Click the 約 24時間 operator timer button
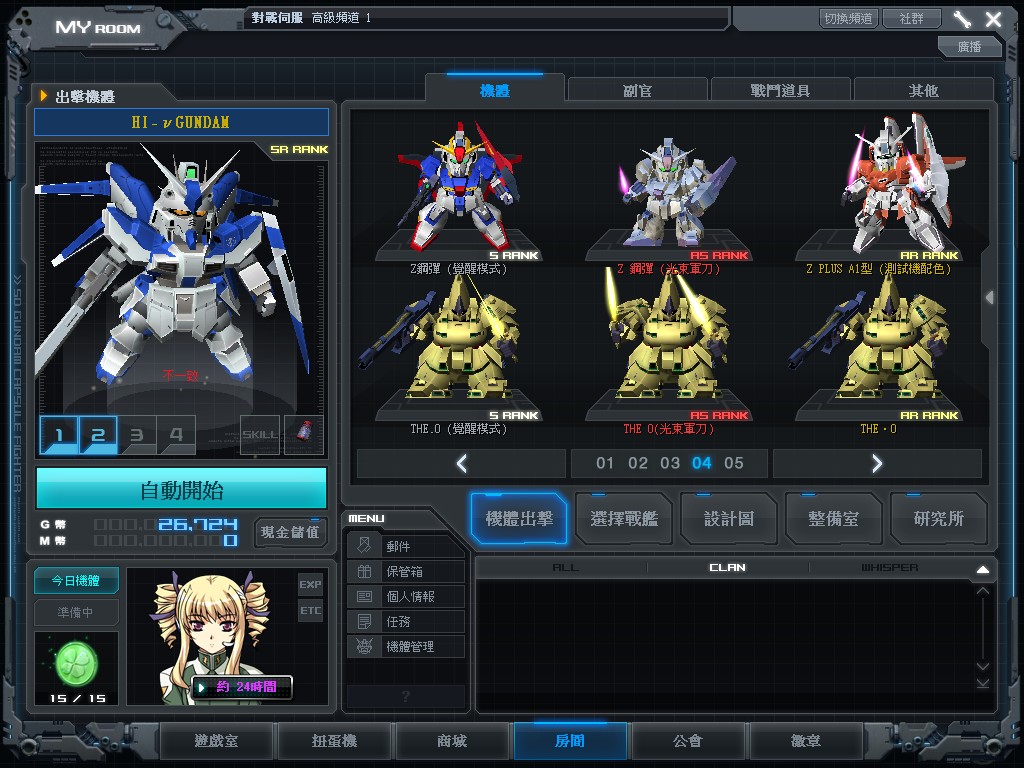This screenshot has height=768, width=1024. (x=242, y=686)
